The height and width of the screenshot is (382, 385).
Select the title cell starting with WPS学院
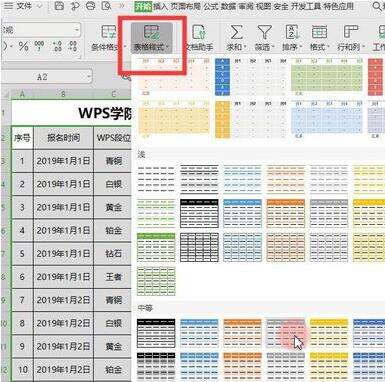[x=72, y=113]
